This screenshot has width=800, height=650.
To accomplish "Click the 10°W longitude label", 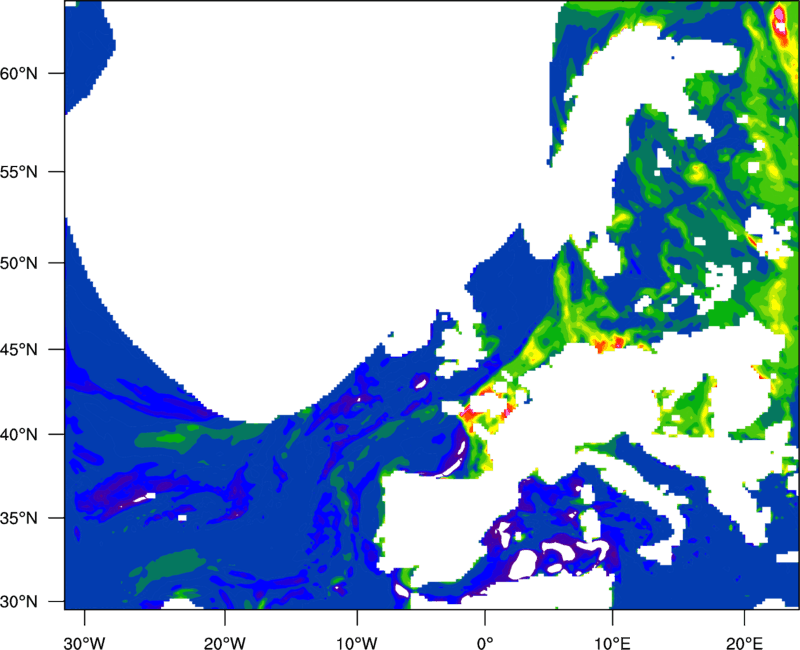I will pos(357,643).
